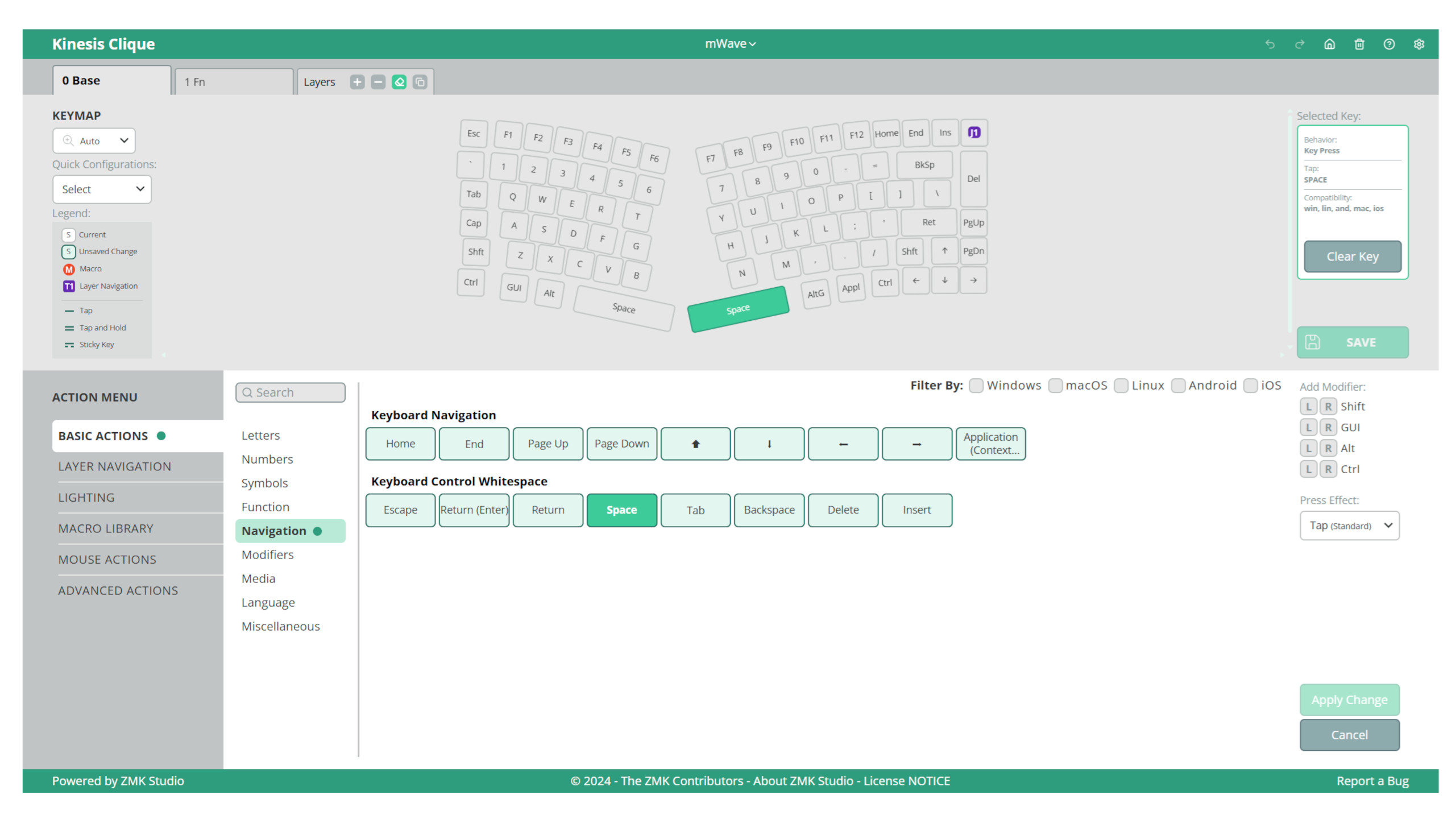Remove layer with minus icon
The image size is (1456, 819).
point(378,82)
